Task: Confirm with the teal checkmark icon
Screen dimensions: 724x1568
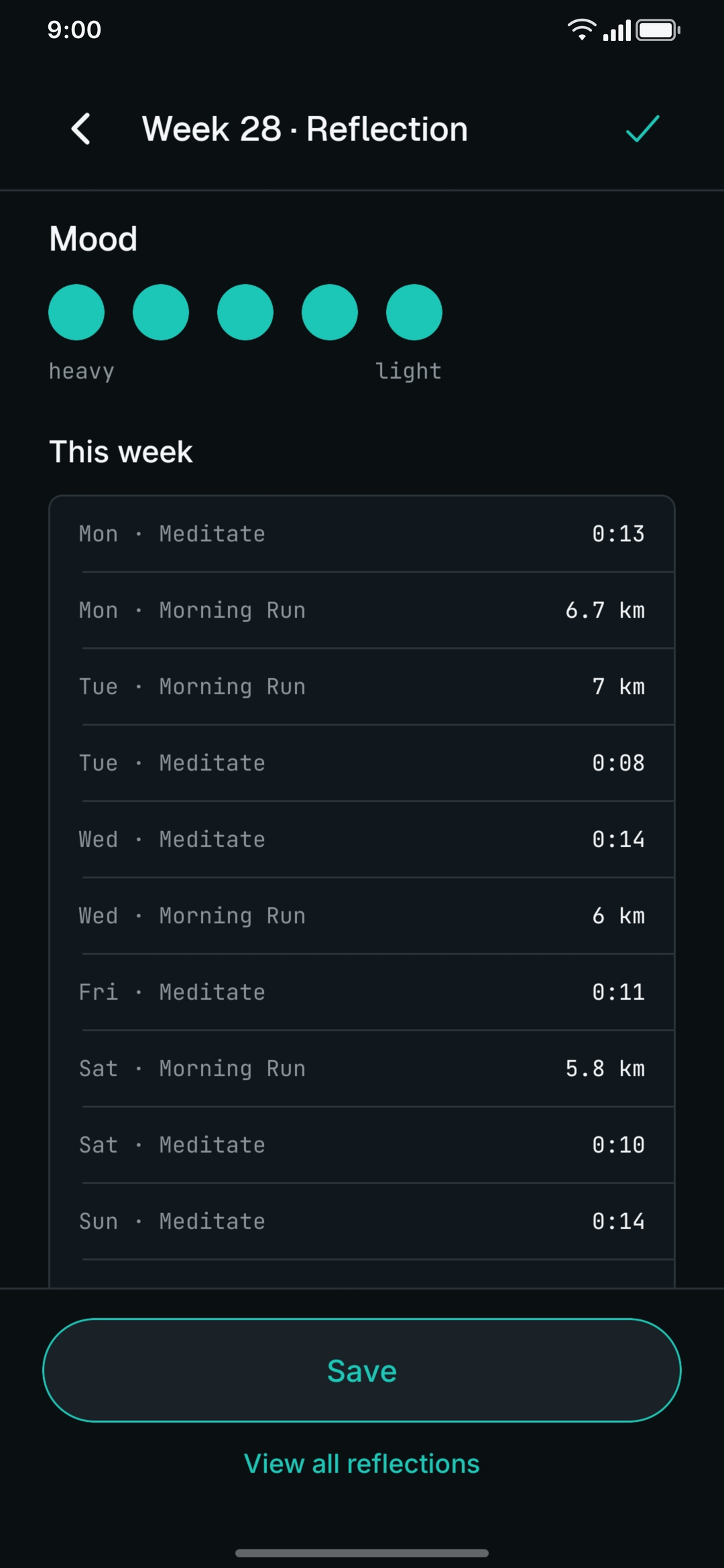Action: point(642,129)
